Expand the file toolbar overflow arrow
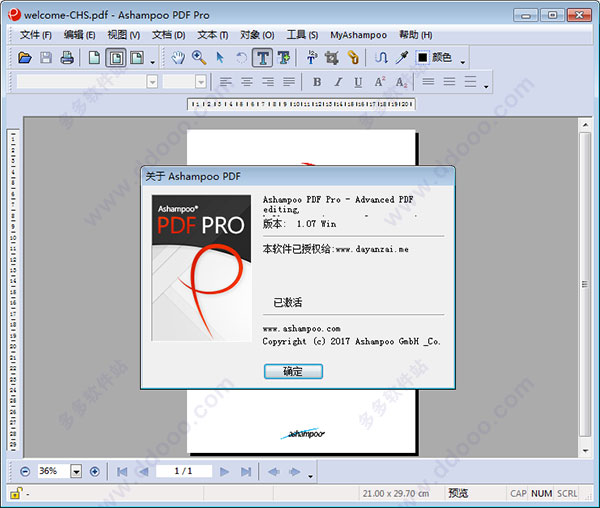This screenshot has height=508, width=600. click(153, 62)
